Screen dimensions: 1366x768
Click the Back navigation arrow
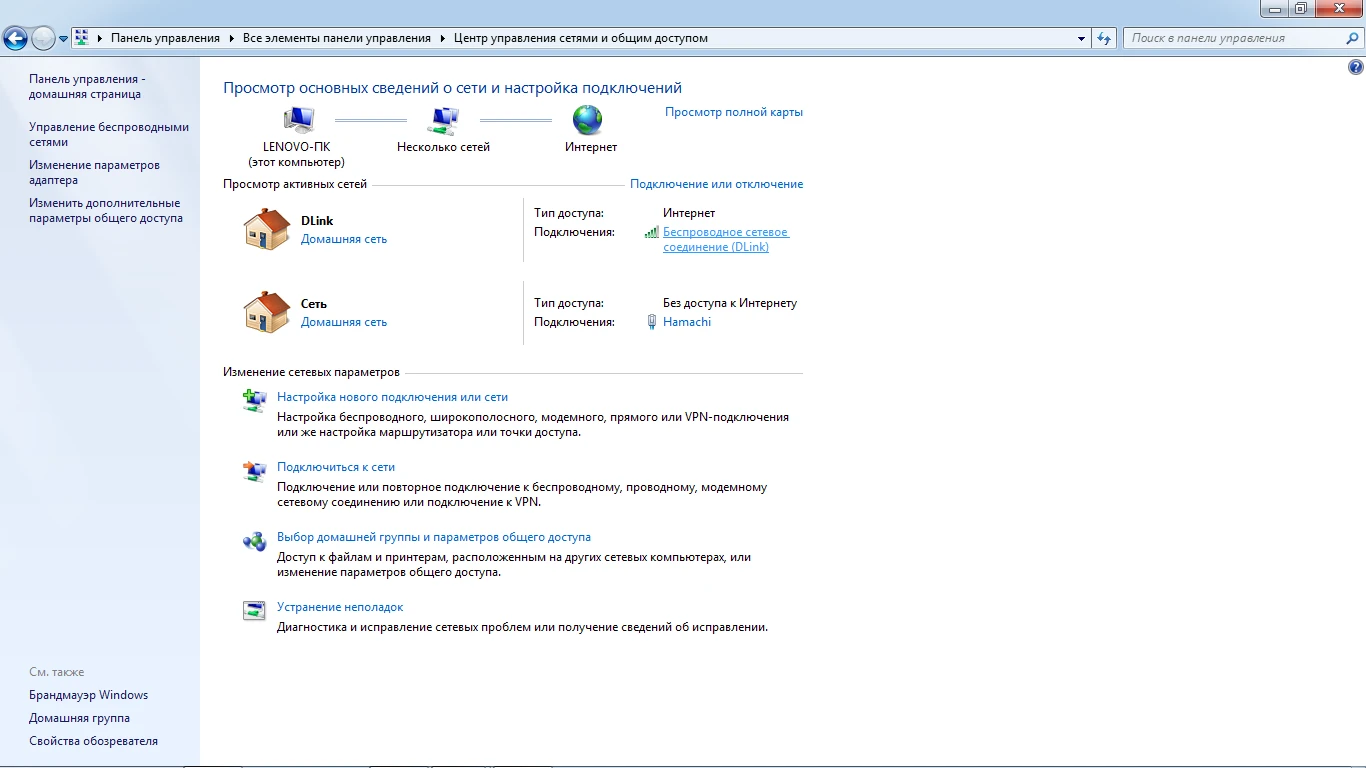[x=14, y=37]
